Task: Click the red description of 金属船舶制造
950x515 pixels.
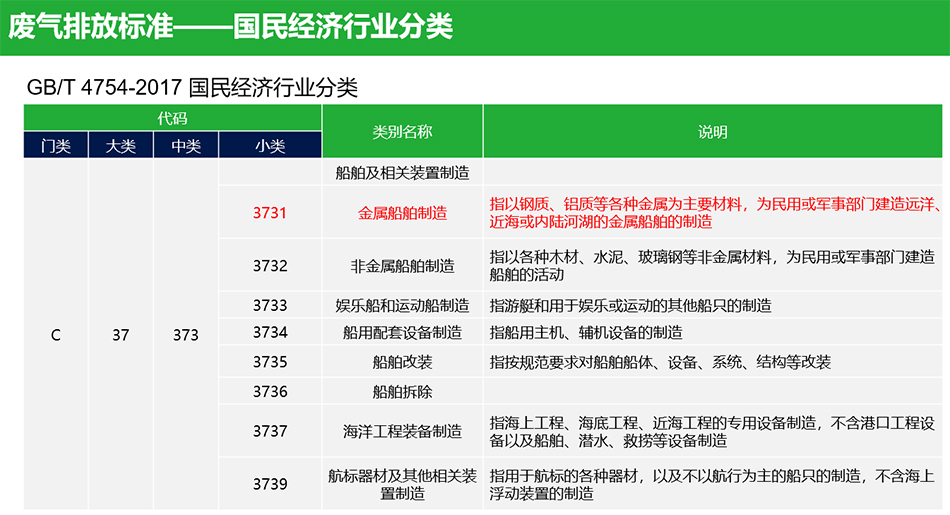Action: [715, 213]
